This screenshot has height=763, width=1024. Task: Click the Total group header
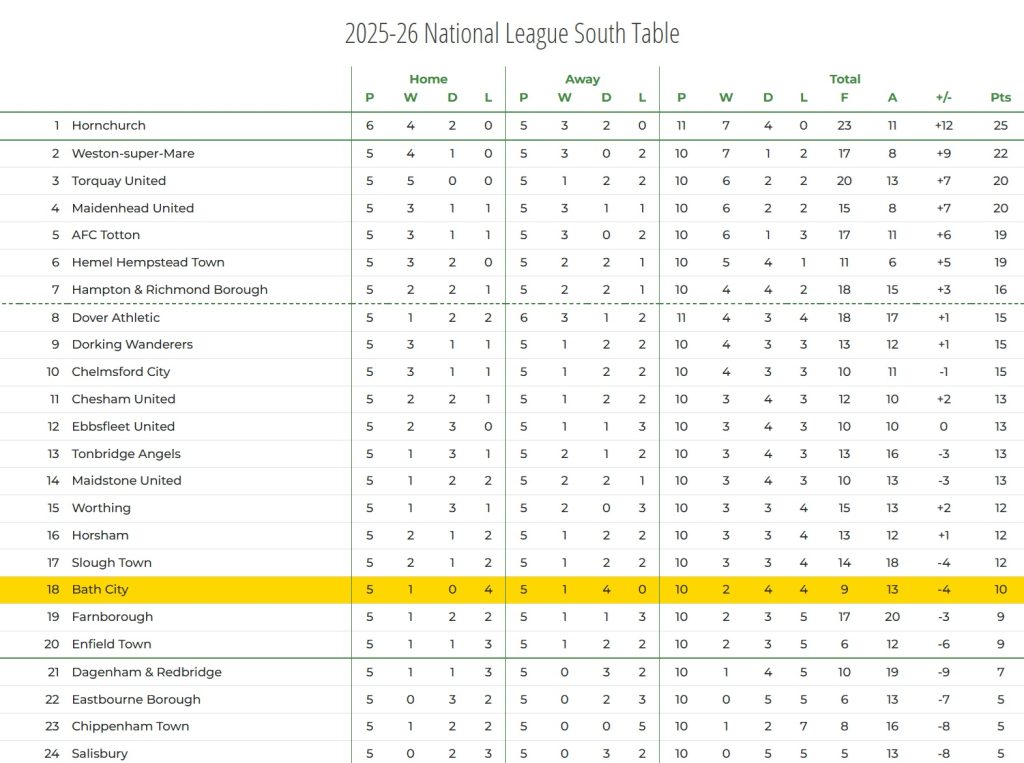point(845,79)
